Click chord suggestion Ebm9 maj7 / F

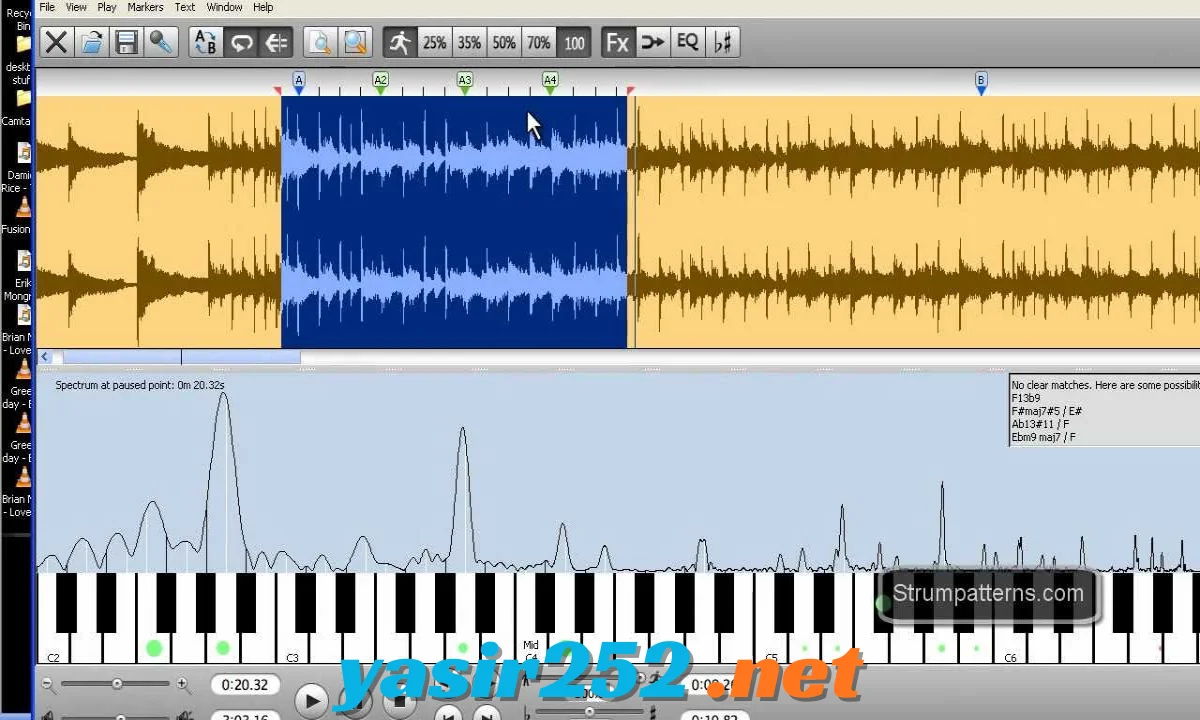tap(1044, 437)
